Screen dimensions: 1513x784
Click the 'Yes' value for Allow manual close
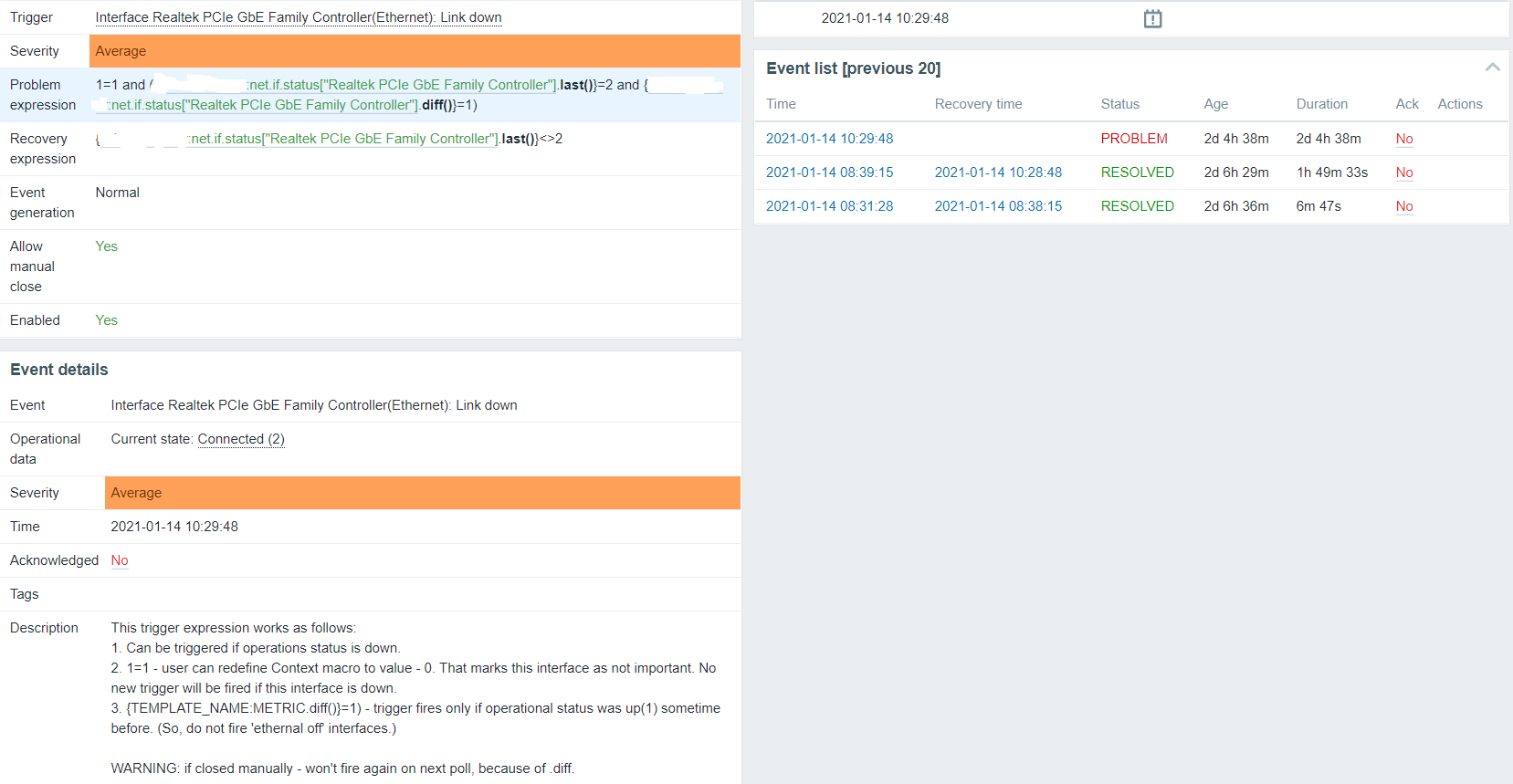(x=107, y=246)
